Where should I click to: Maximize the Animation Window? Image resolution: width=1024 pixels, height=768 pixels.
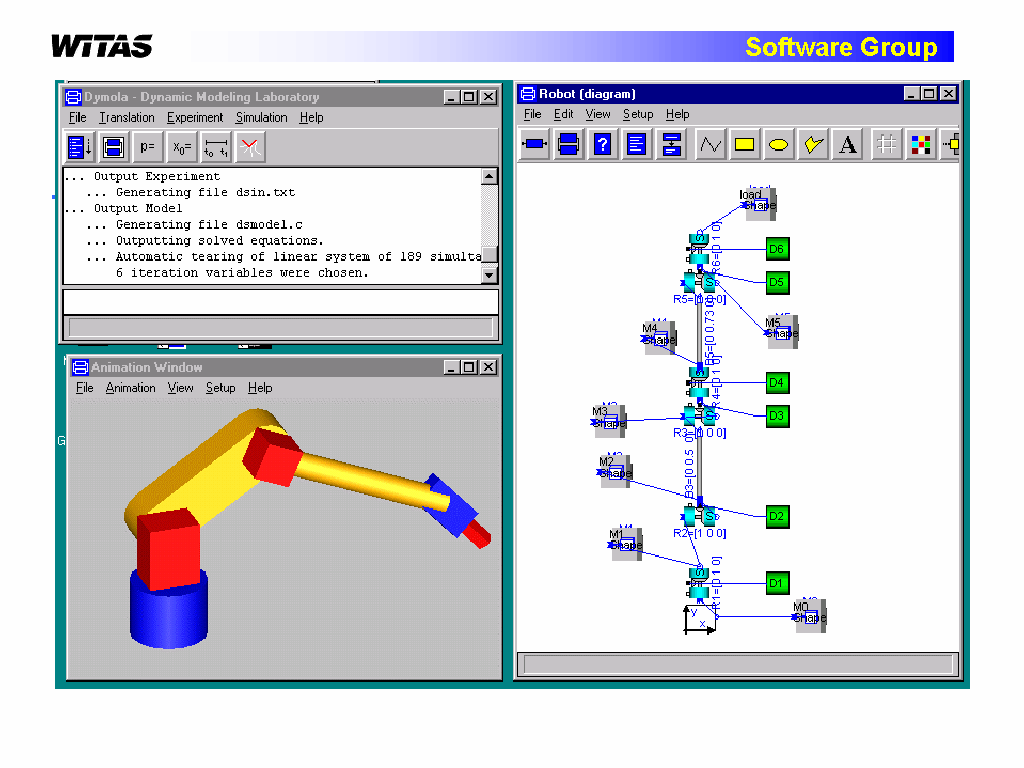click(x=469, y=368)
